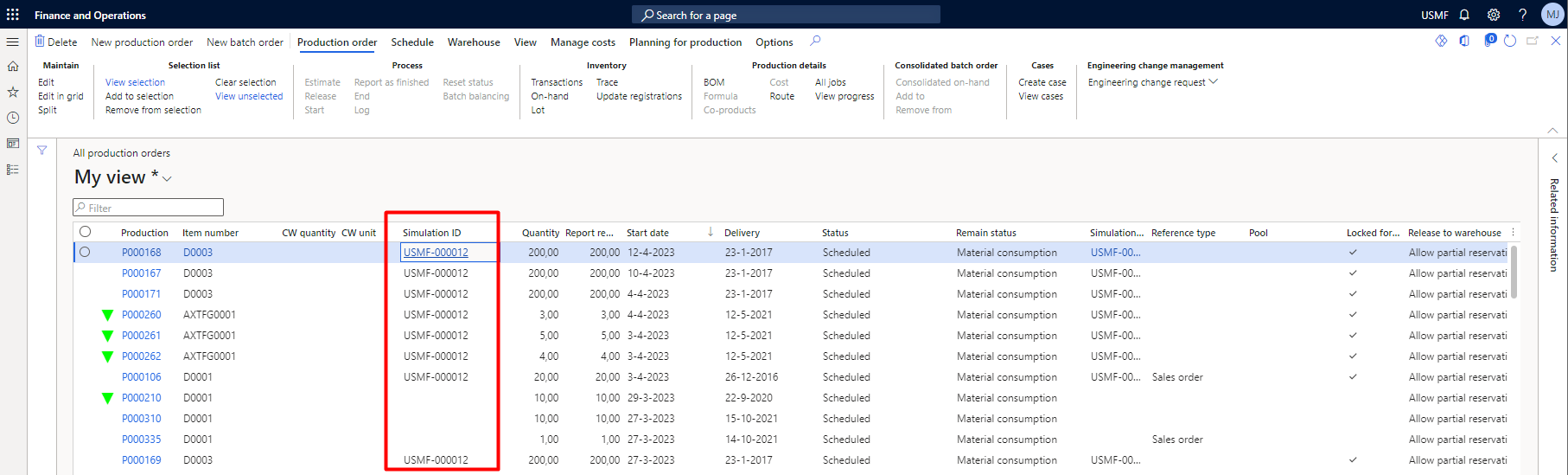Show the filter pane funnel icon

pyautogui.click(x=41, y=151)
